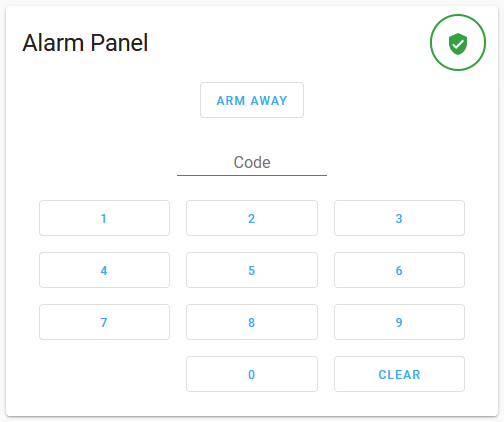Screen dimensions: 504x422
Task: Hit the 5 key on keypad
Action: pyautogui.click(x=252, y=270)
